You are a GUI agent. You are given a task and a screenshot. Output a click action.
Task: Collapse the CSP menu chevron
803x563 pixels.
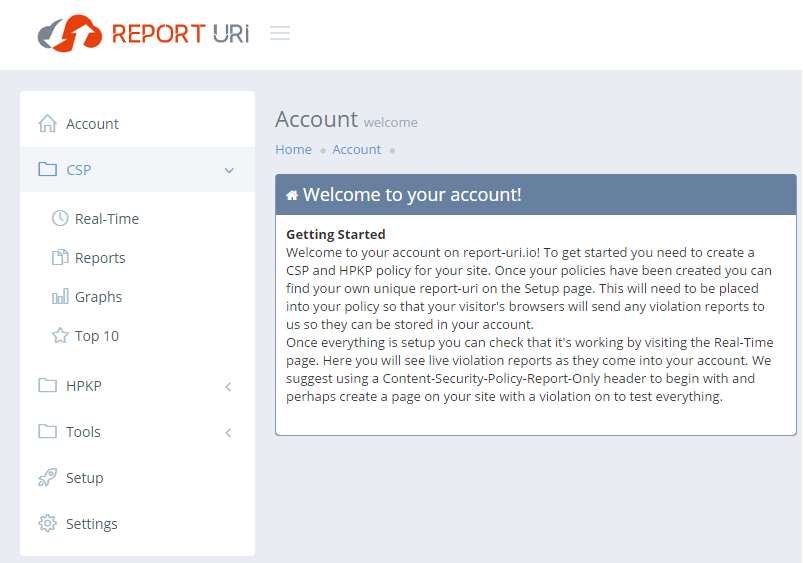coord(229,170)
